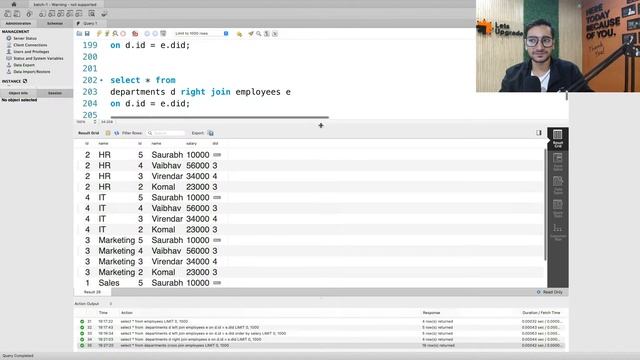Click the Filter Rows search field
Viewport: 640px width, 360px height.
(x=166, y=133)
